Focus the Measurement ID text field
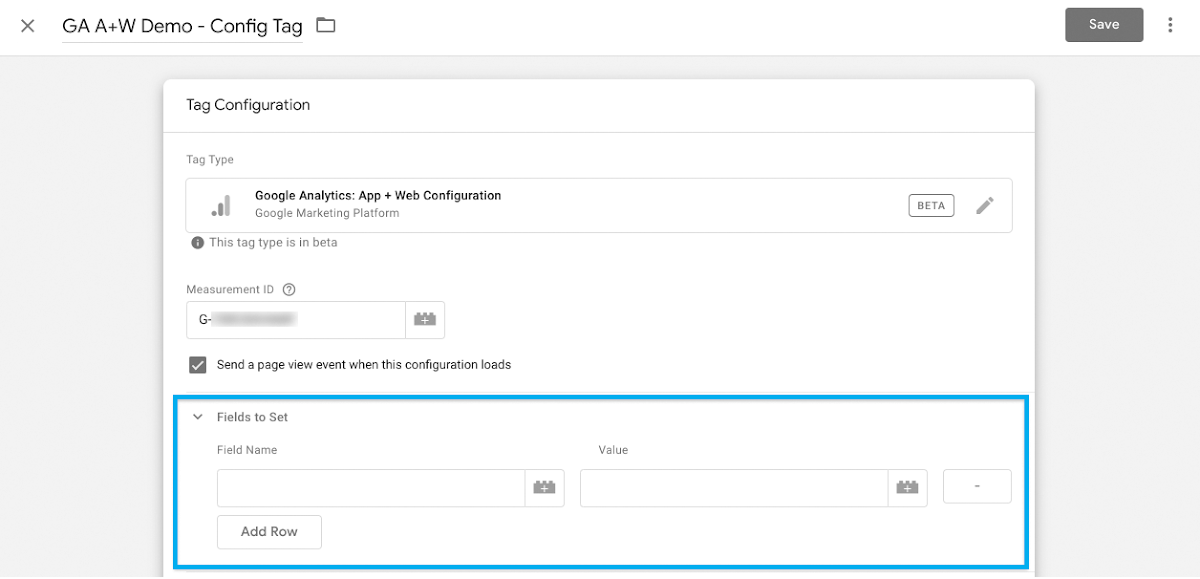Image resolution: width=1200 pixels, height=579 pixels. tap(295, 320)
